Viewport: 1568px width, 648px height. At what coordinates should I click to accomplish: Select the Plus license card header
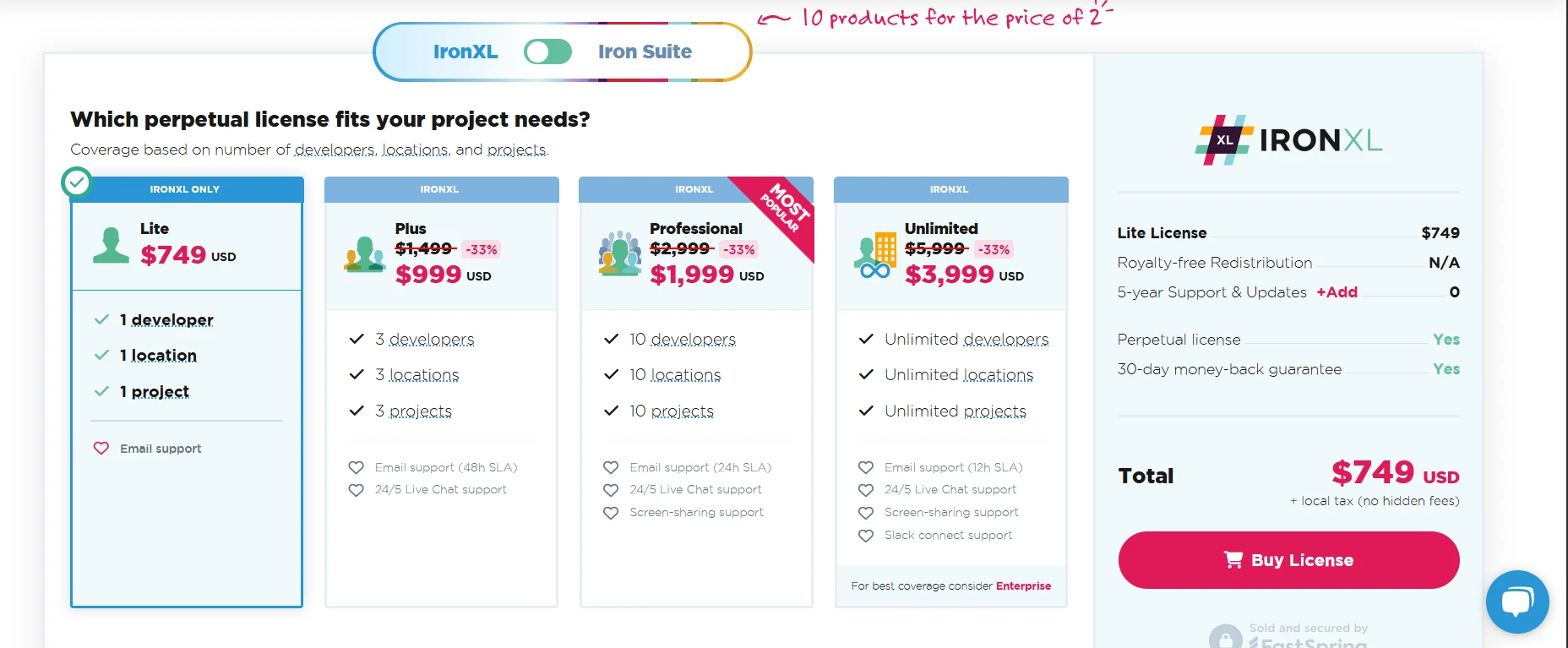(x=441, y=189)
